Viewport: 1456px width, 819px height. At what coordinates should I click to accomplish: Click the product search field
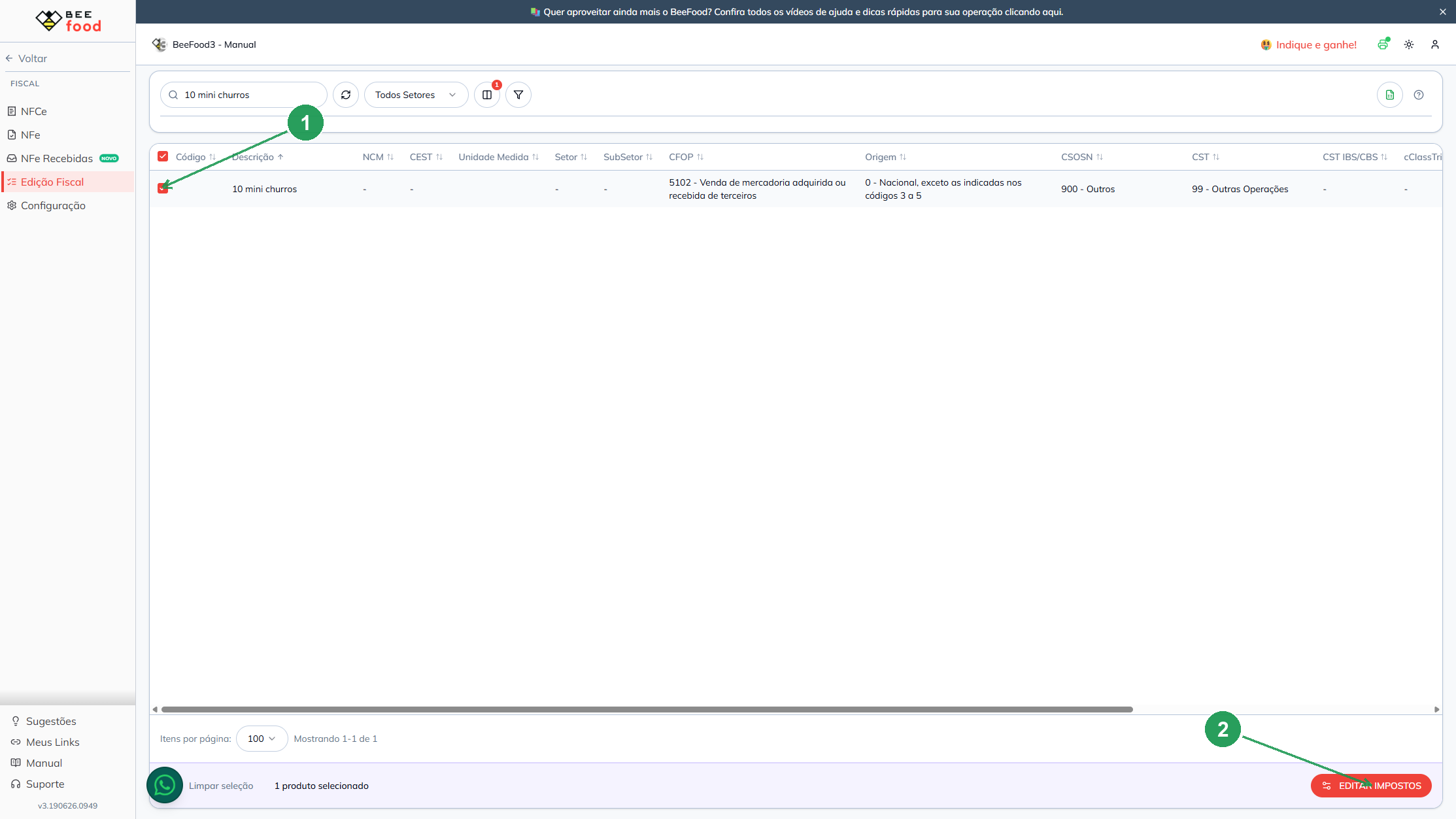coord(243,95)
